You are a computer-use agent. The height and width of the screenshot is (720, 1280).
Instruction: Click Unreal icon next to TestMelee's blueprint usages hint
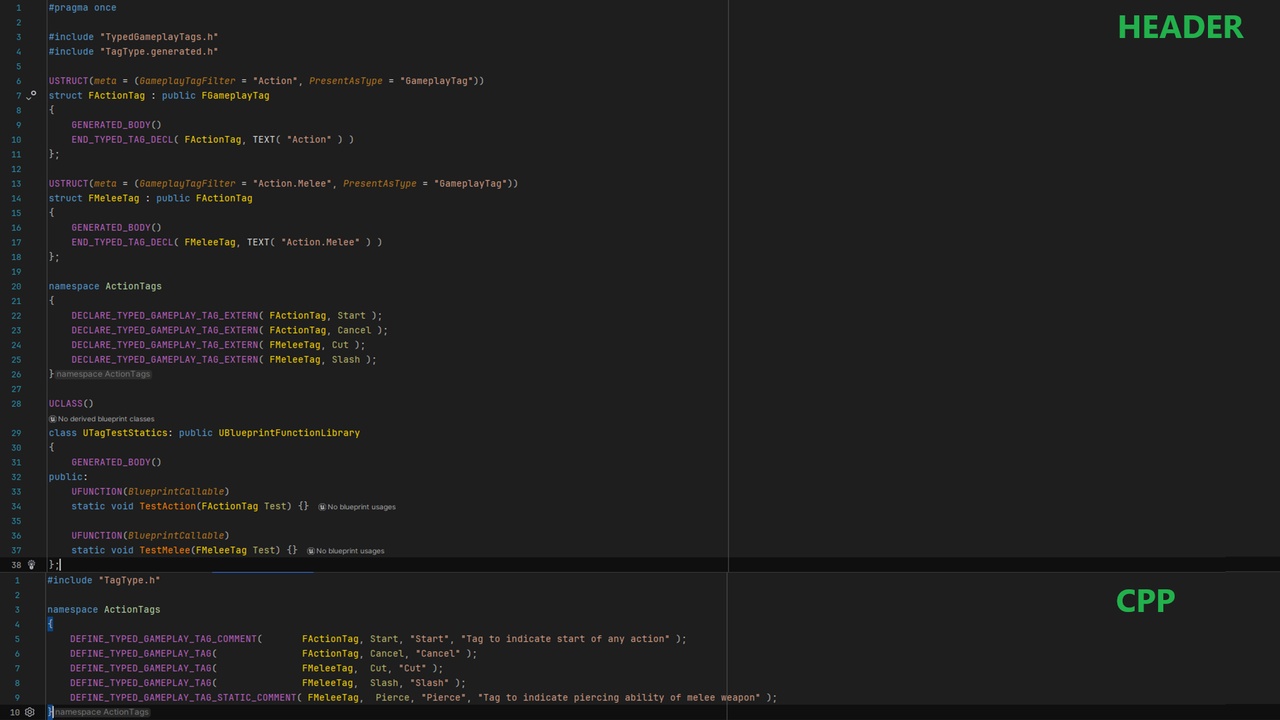click(310, 551)
